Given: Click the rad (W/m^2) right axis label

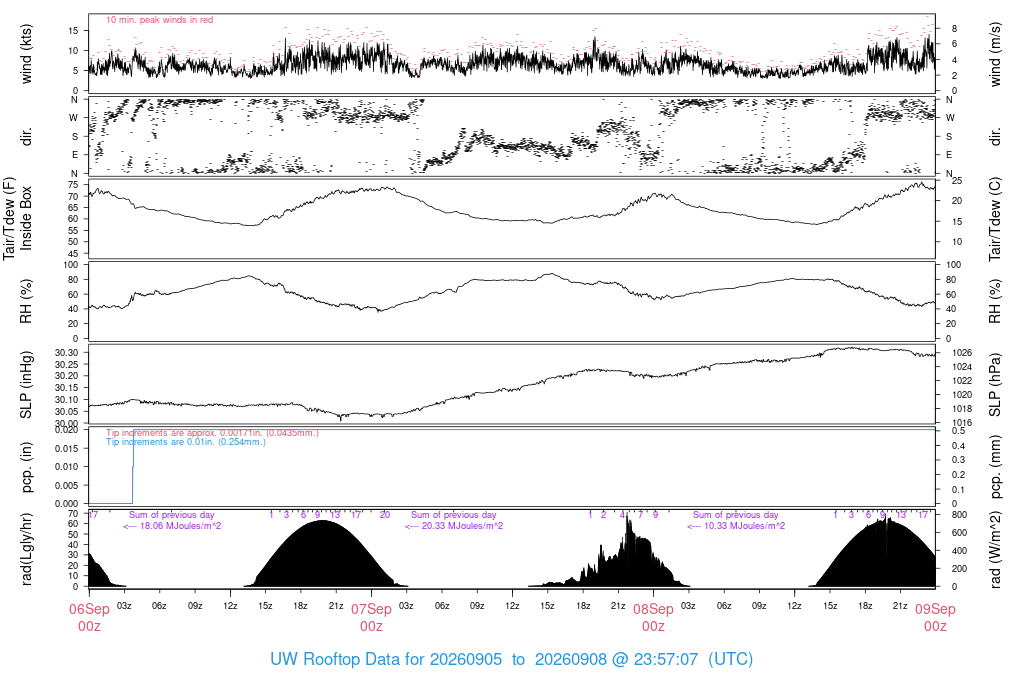Looking at the screenshot, I should point(995,549).
